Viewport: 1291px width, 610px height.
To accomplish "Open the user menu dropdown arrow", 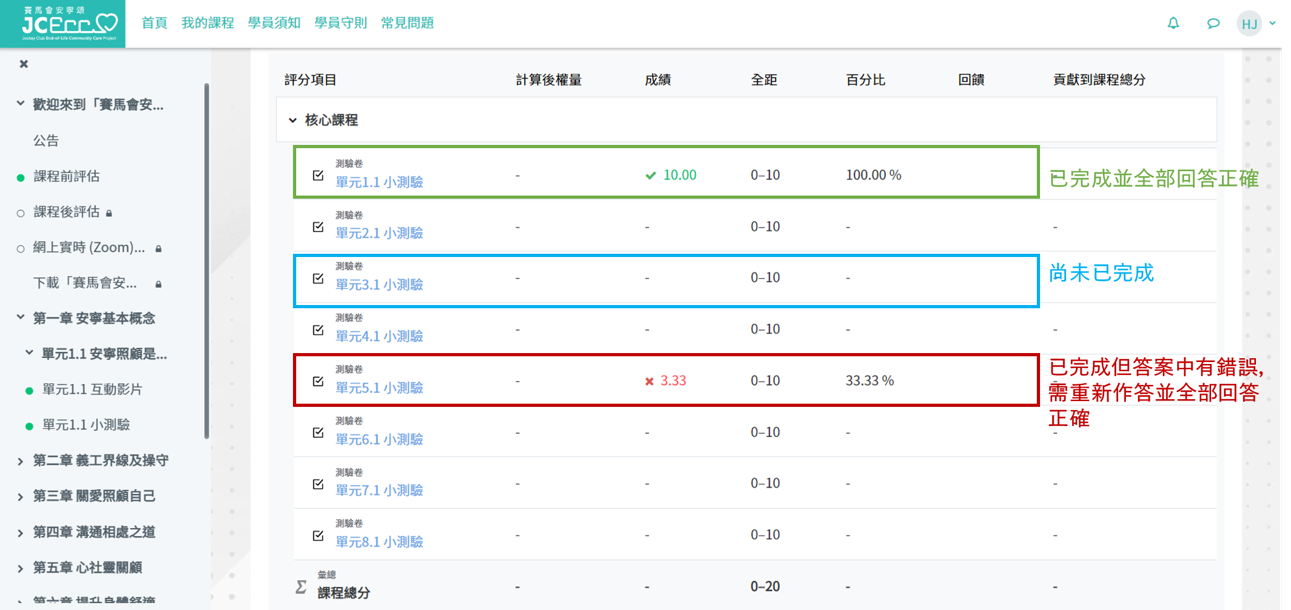I will (1272, 23).
